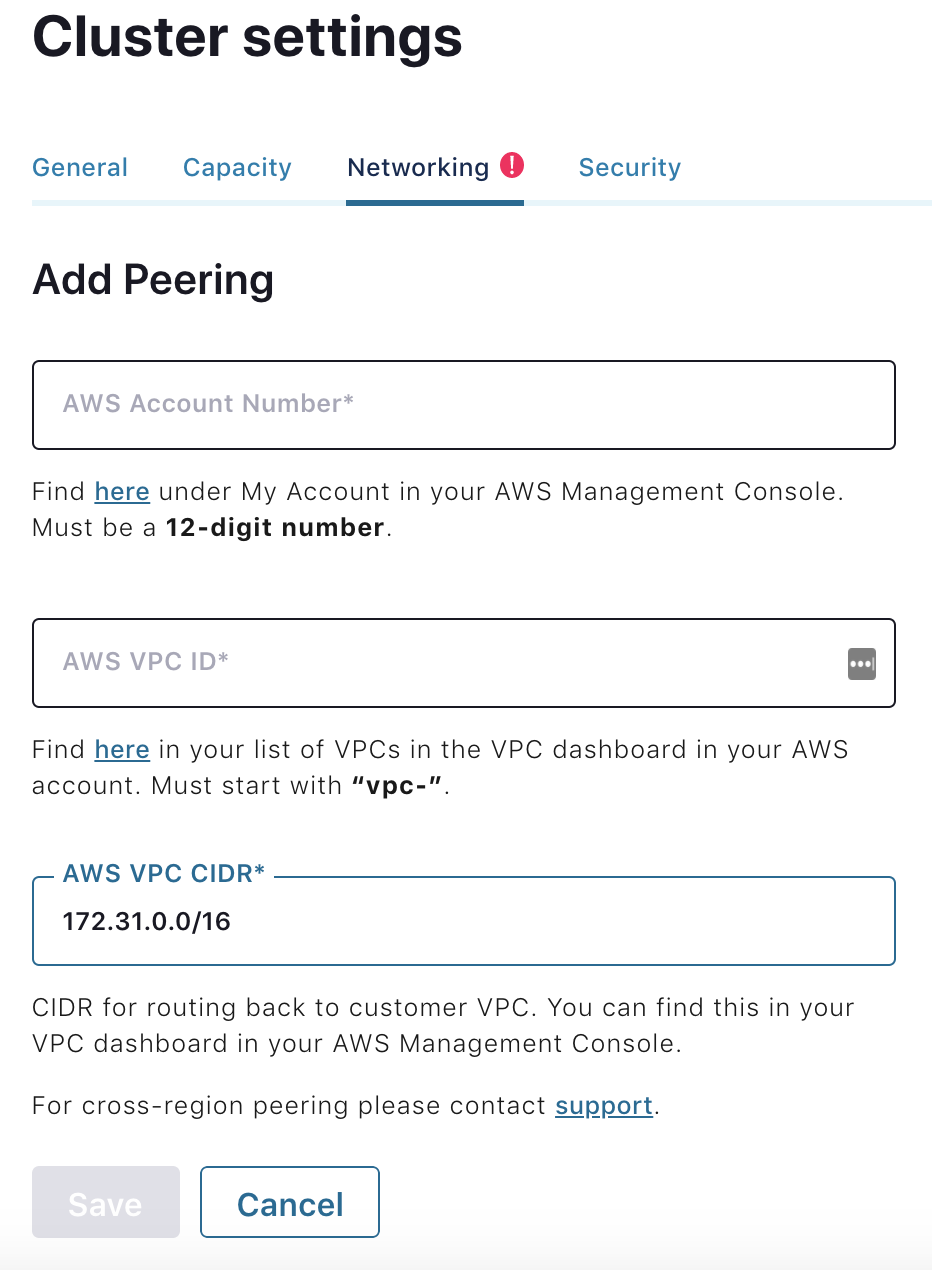Open the Capacity tab
Image resolution: width=932 pixels, height=1270 pixels.
tap(236, 167)
